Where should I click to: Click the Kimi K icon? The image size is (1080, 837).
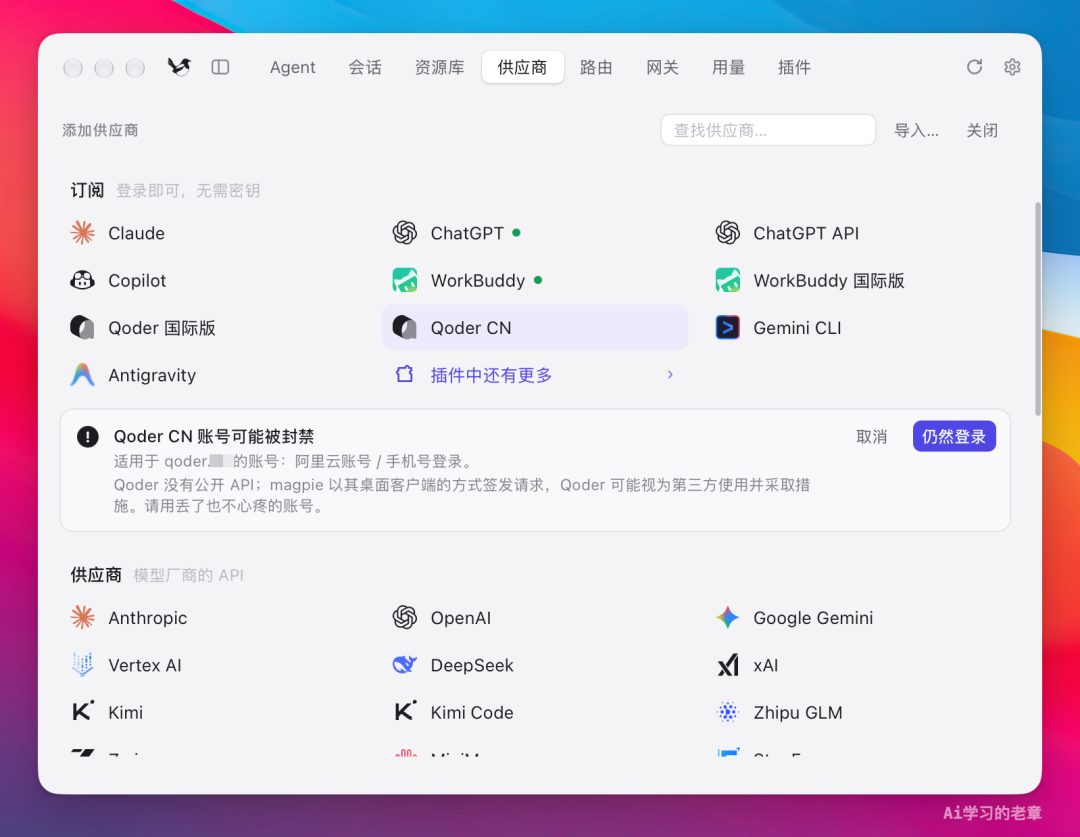83,712
